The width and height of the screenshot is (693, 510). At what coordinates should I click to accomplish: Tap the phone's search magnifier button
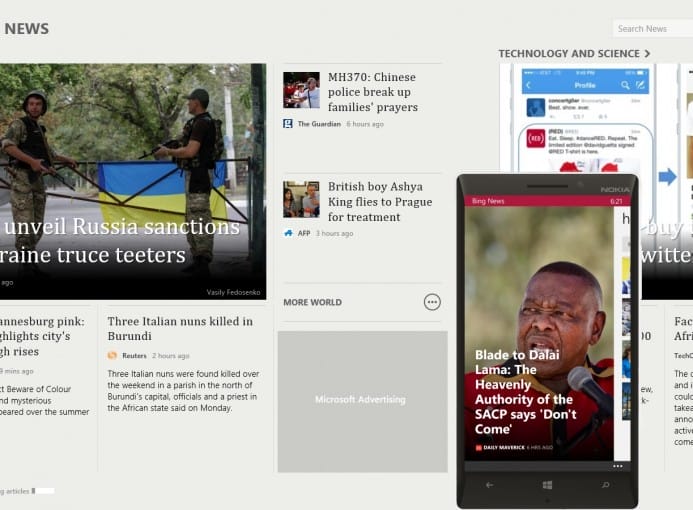[605, 485]
